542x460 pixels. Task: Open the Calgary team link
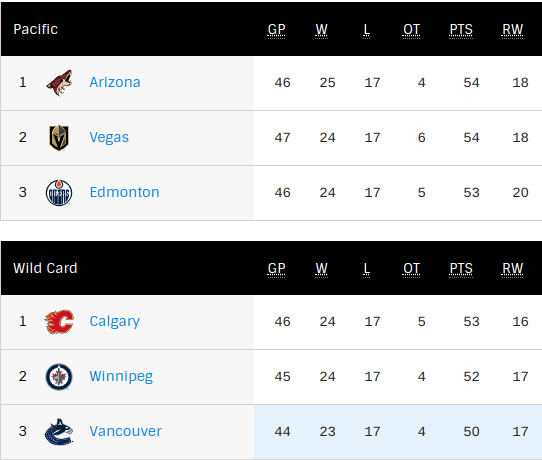[x=114, y=322]
